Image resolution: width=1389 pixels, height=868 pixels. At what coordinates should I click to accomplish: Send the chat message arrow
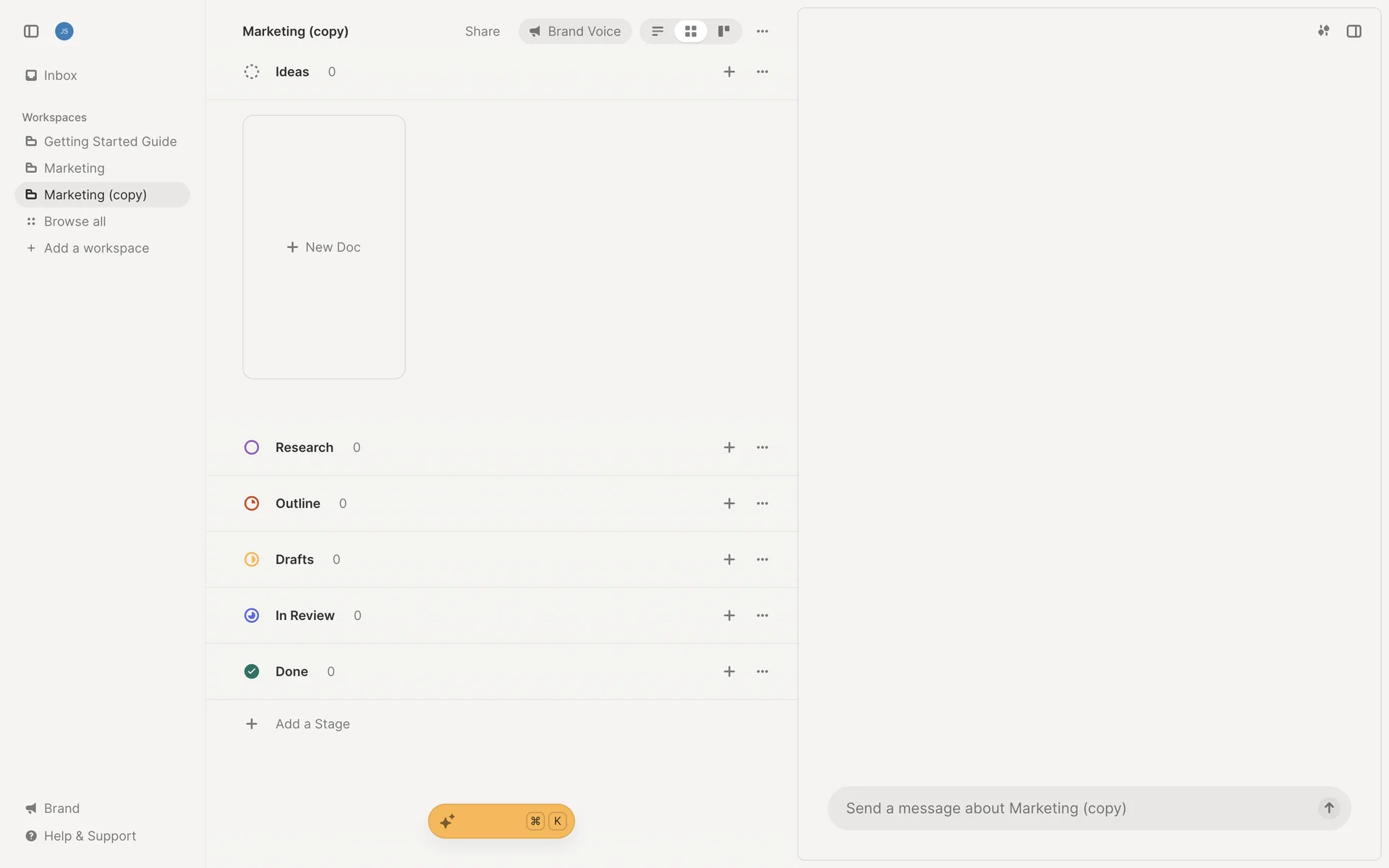1329,808
